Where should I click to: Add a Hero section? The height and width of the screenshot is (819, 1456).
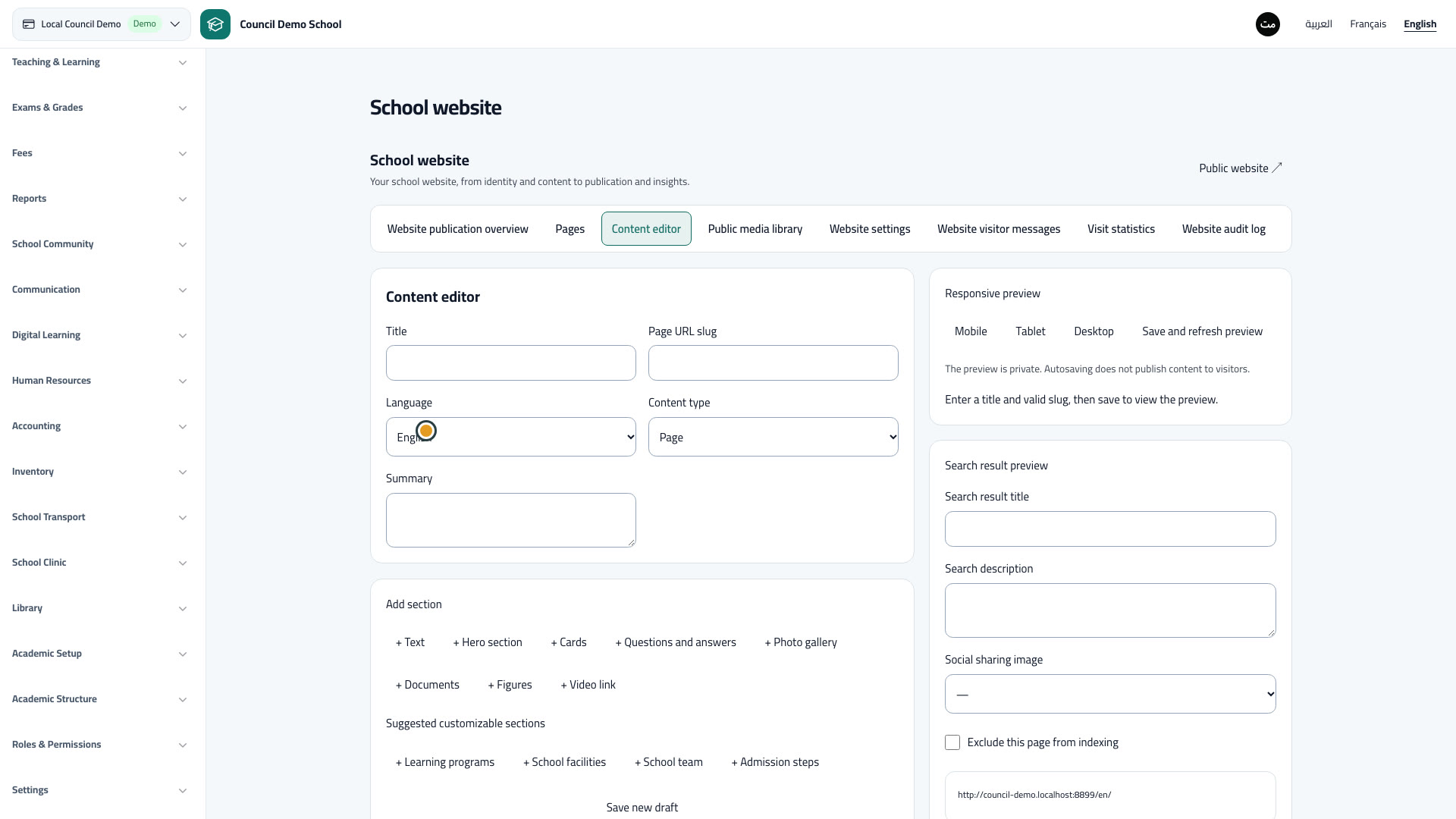488,642
